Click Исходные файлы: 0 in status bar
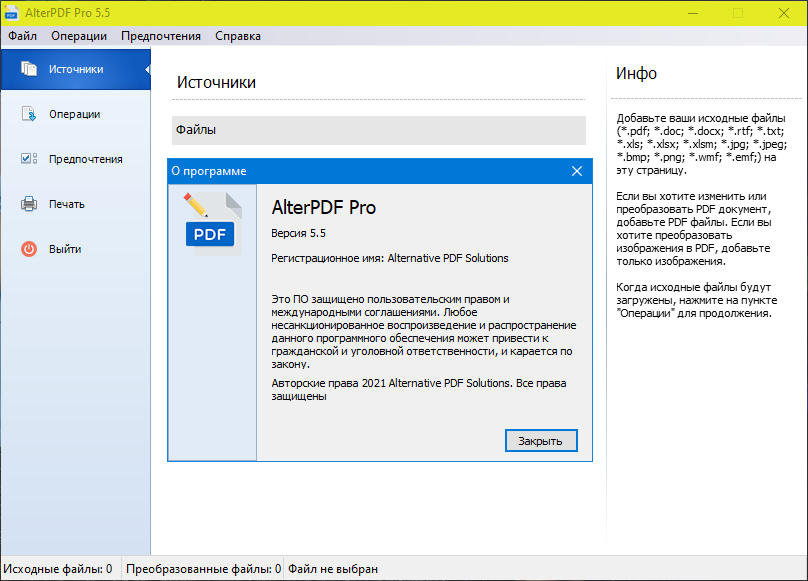The width and height of the screenshot is (808, 581). pos(58,569)
